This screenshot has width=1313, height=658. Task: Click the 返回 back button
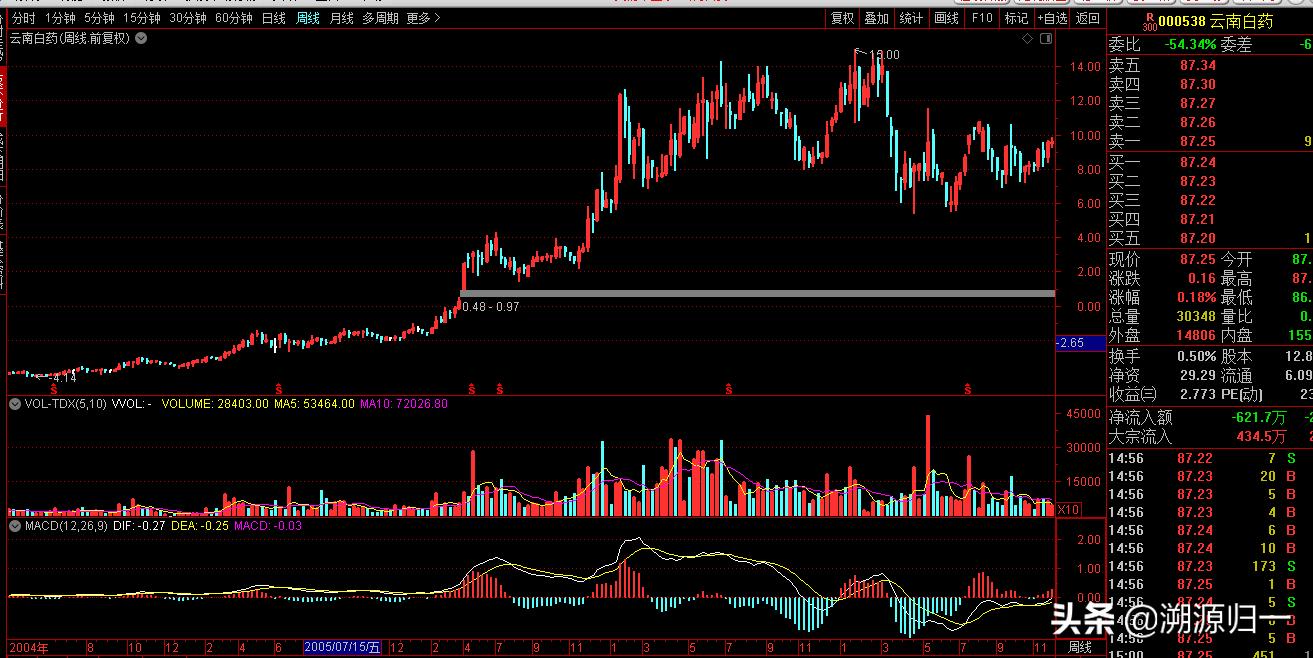click(1087, 18)
